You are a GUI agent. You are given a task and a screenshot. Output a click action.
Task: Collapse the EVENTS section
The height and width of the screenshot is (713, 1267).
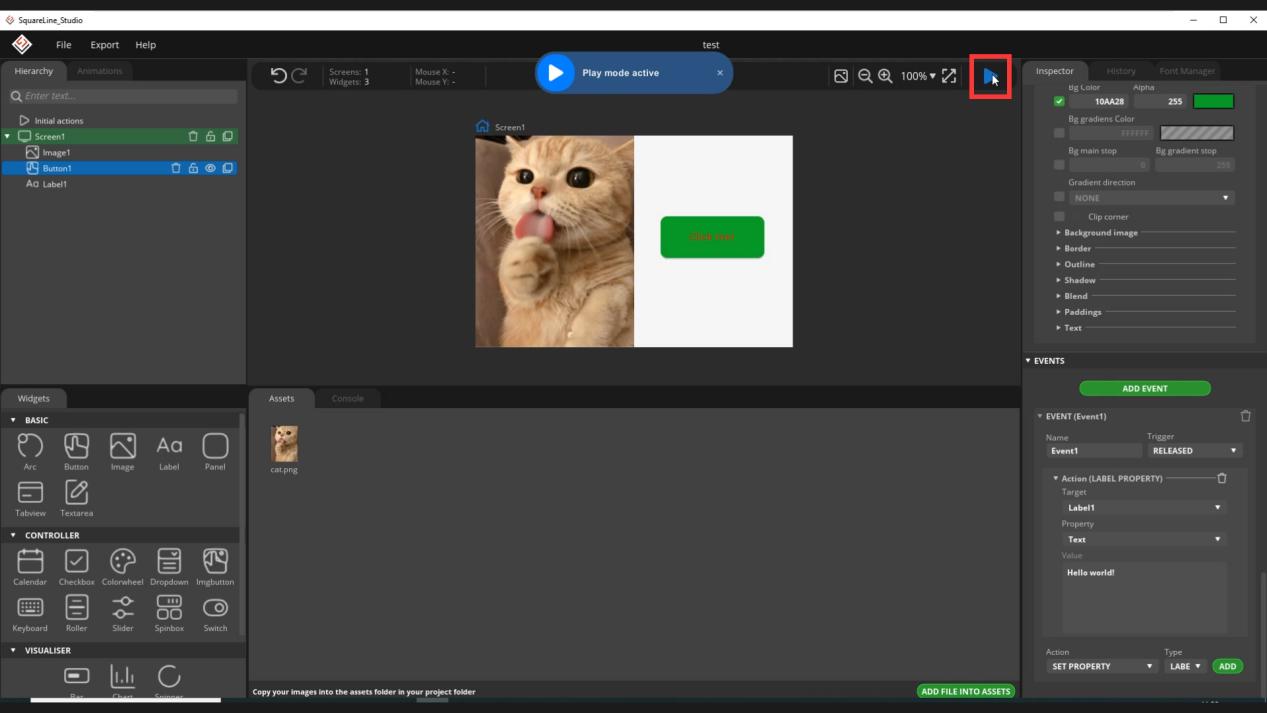pos(1028,361)
